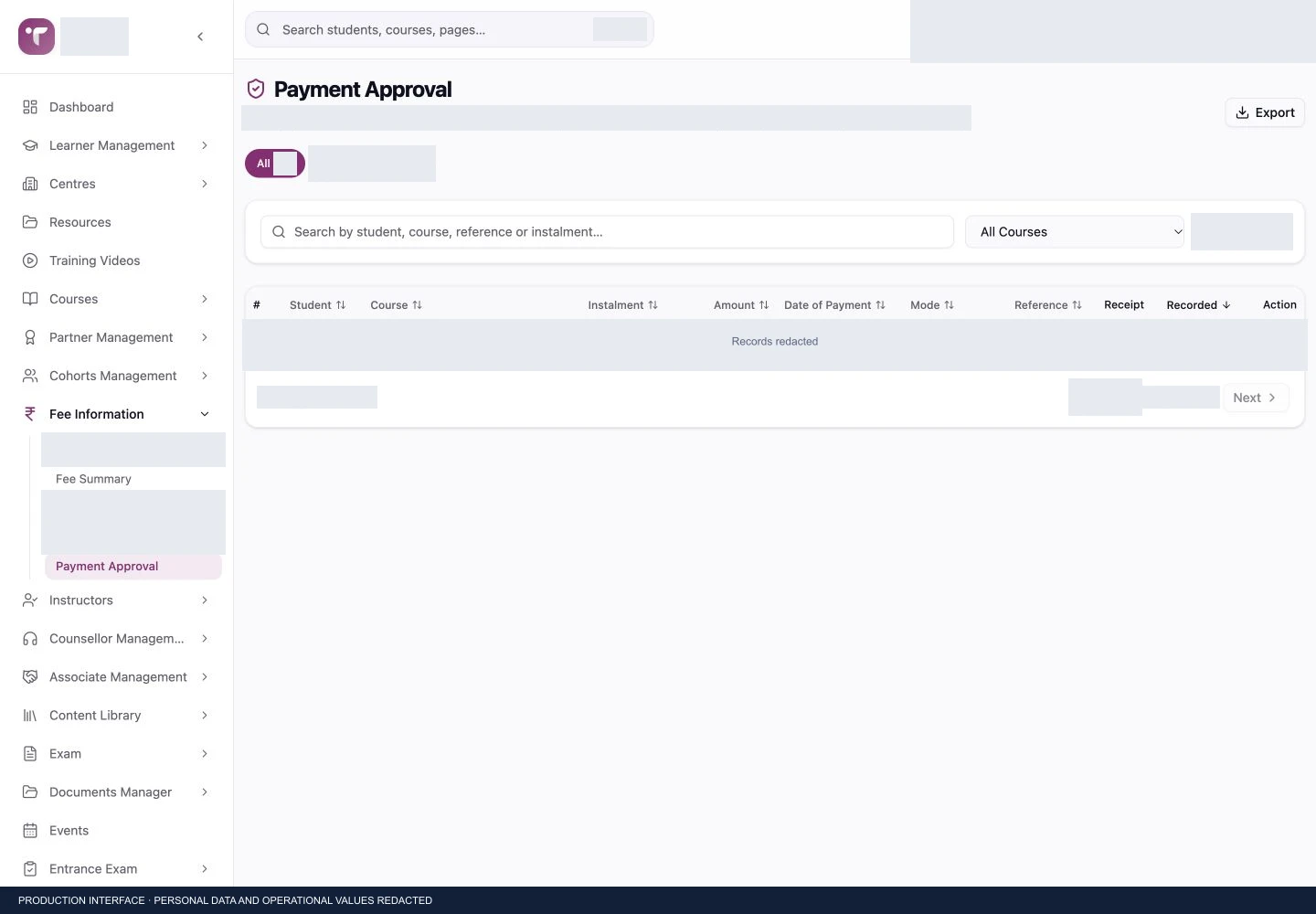Click the Dashboard grid icon
Image resolution: width=1316 pixels, height=914 pixels.
point(30,107)
